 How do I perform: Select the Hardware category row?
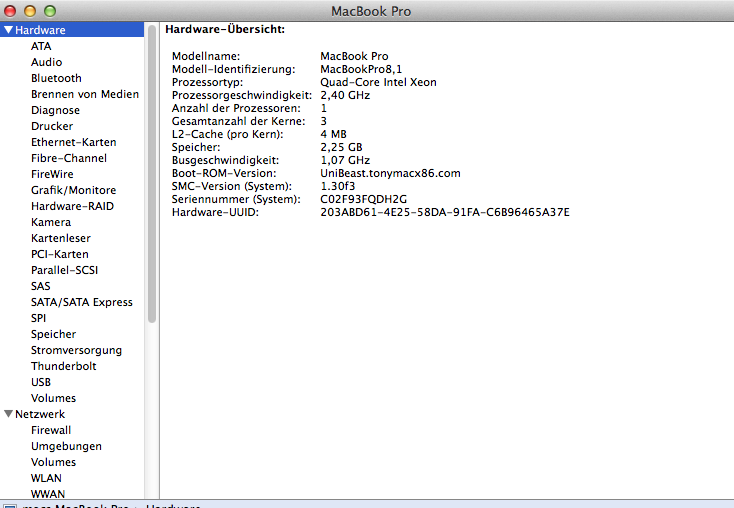pyautogui.click(x=72, y=30)
